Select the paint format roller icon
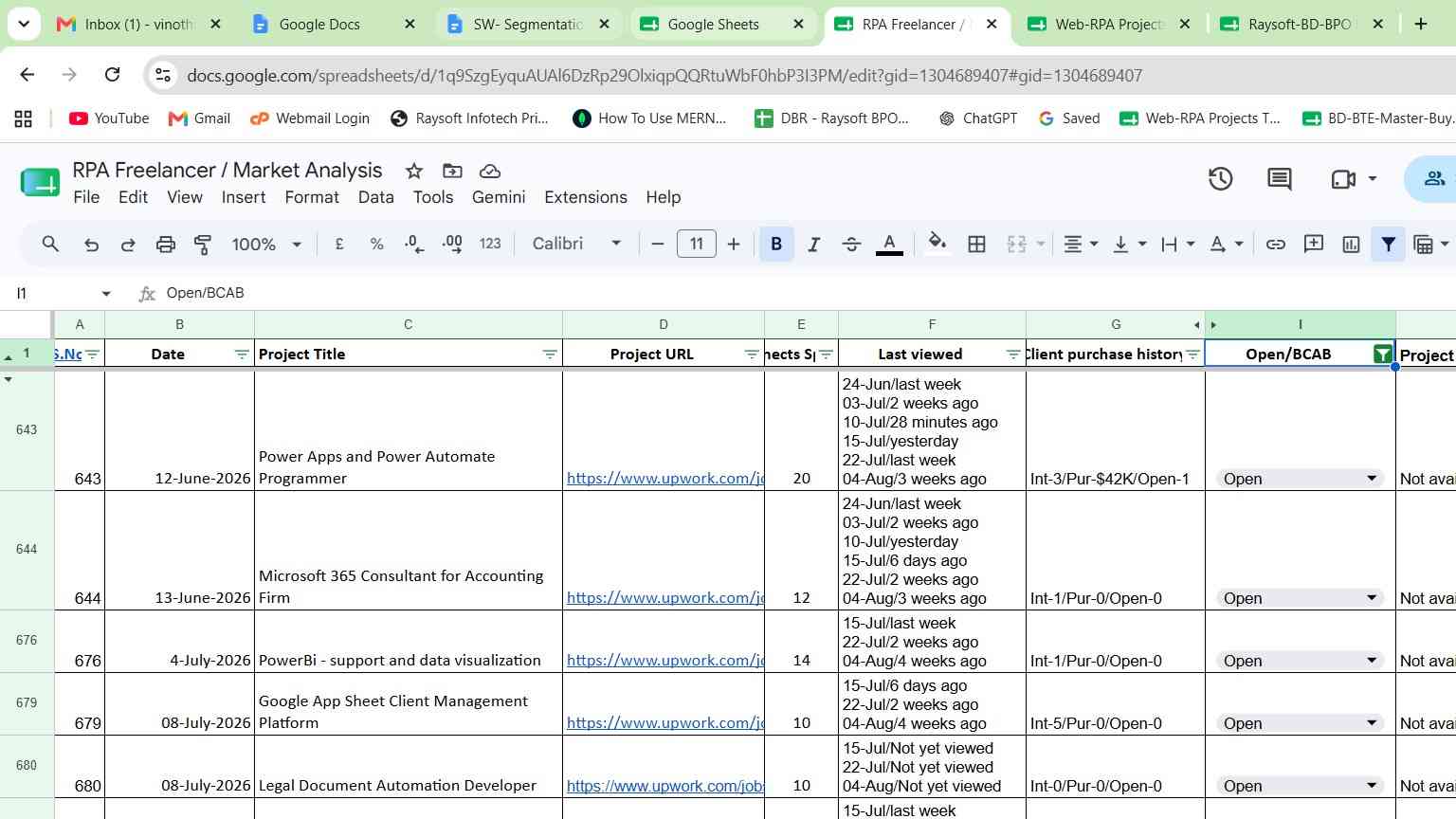 coord(203,245)
